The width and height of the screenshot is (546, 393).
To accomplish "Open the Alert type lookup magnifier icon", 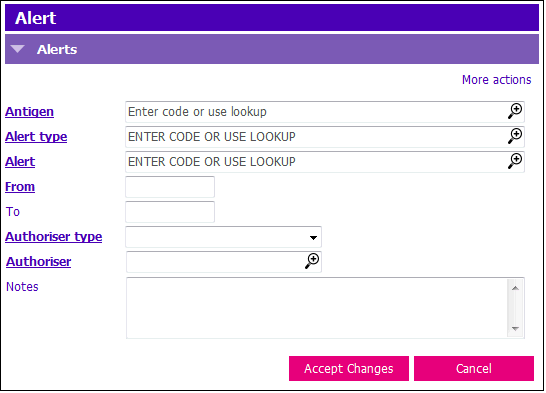I will tap(515, 136).
